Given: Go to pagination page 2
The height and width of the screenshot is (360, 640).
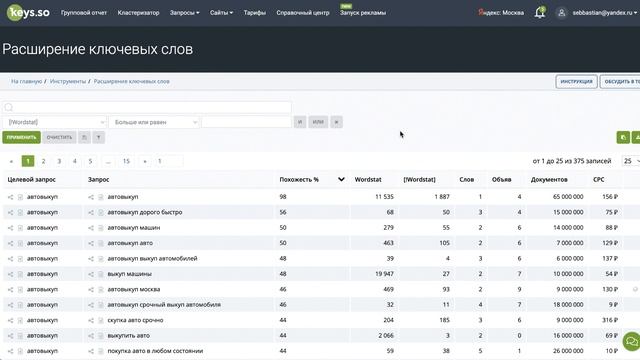Looking at the screenshot, I should point(43,161).
